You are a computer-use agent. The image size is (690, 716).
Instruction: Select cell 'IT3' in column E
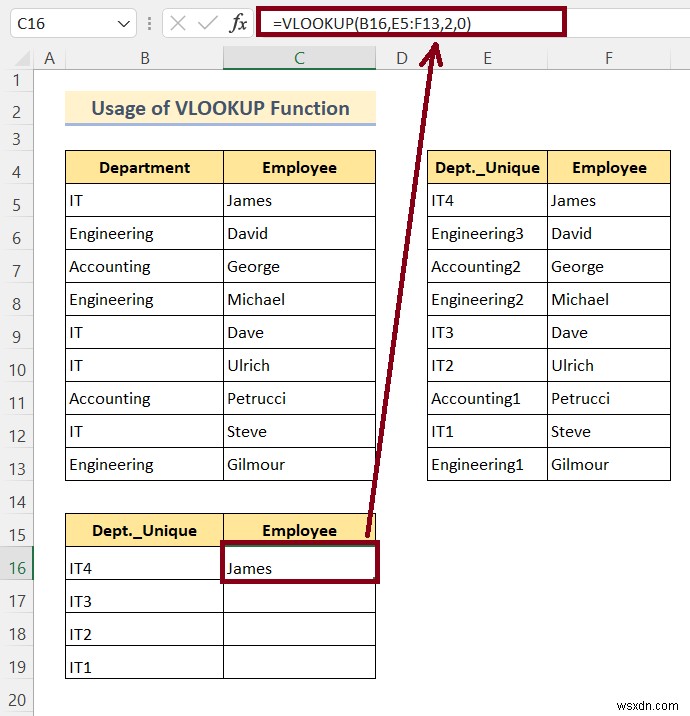click(x=487, y=332)
